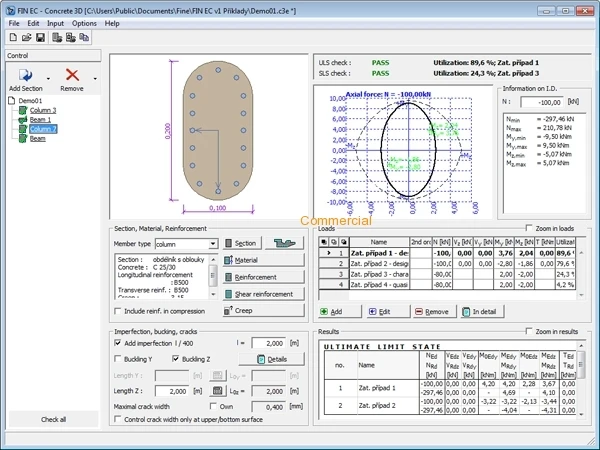This screenshot has height=450, width=600.
Task: Click the red Remove section icon
Action: (72, 75)
